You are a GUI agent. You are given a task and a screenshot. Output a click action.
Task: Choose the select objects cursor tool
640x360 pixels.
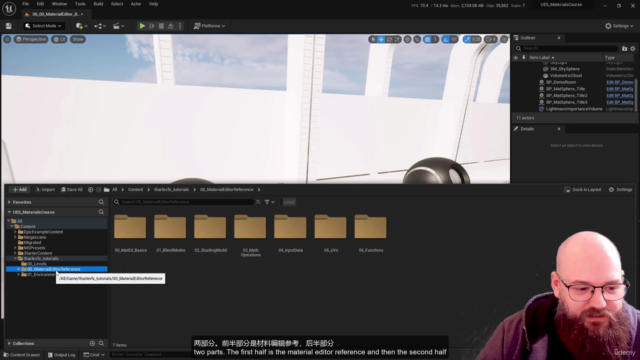click(373, 39)
